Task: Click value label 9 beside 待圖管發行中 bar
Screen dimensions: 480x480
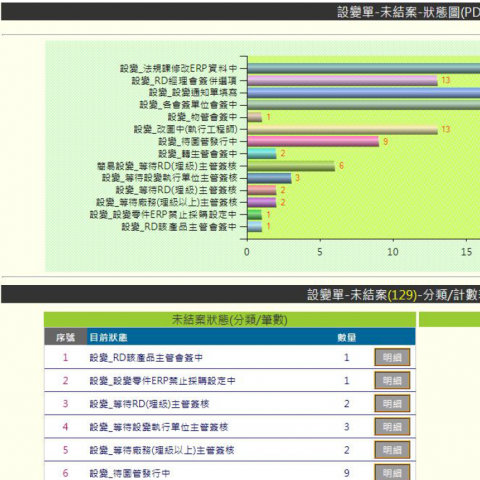Action: pyautogui.click(x=385, y=141)
